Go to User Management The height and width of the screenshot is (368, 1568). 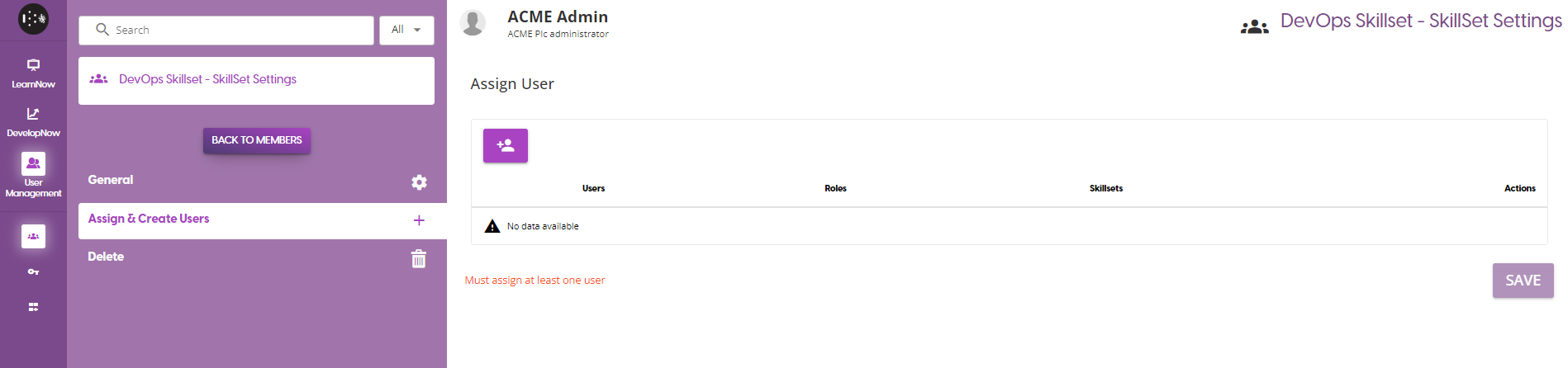(33, 174)
